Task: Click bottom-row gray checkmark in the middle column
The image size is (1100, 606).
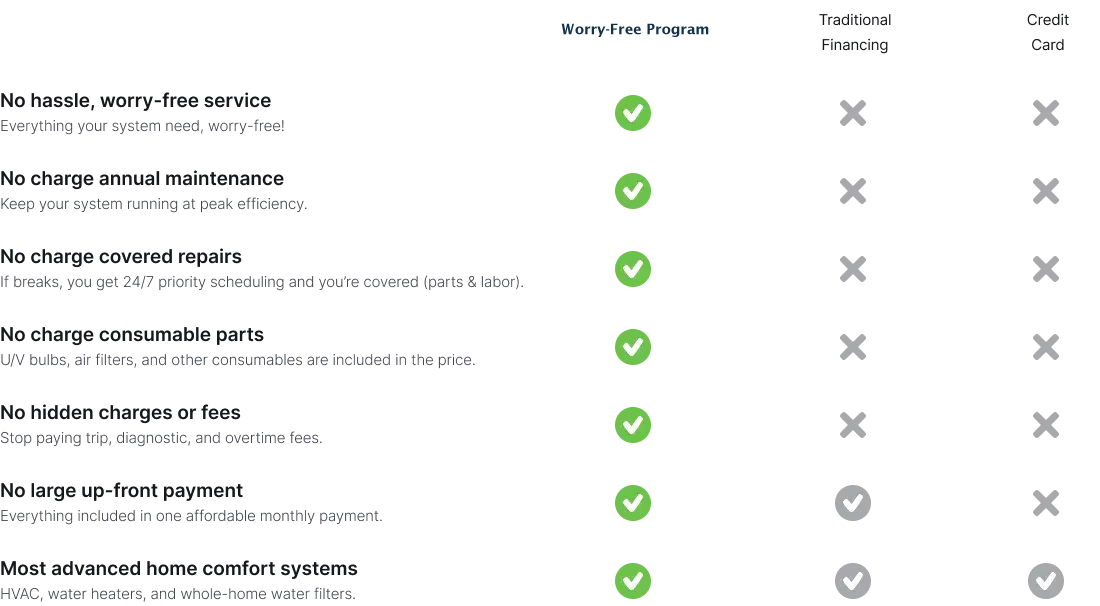Action: [x=852, y=580]
